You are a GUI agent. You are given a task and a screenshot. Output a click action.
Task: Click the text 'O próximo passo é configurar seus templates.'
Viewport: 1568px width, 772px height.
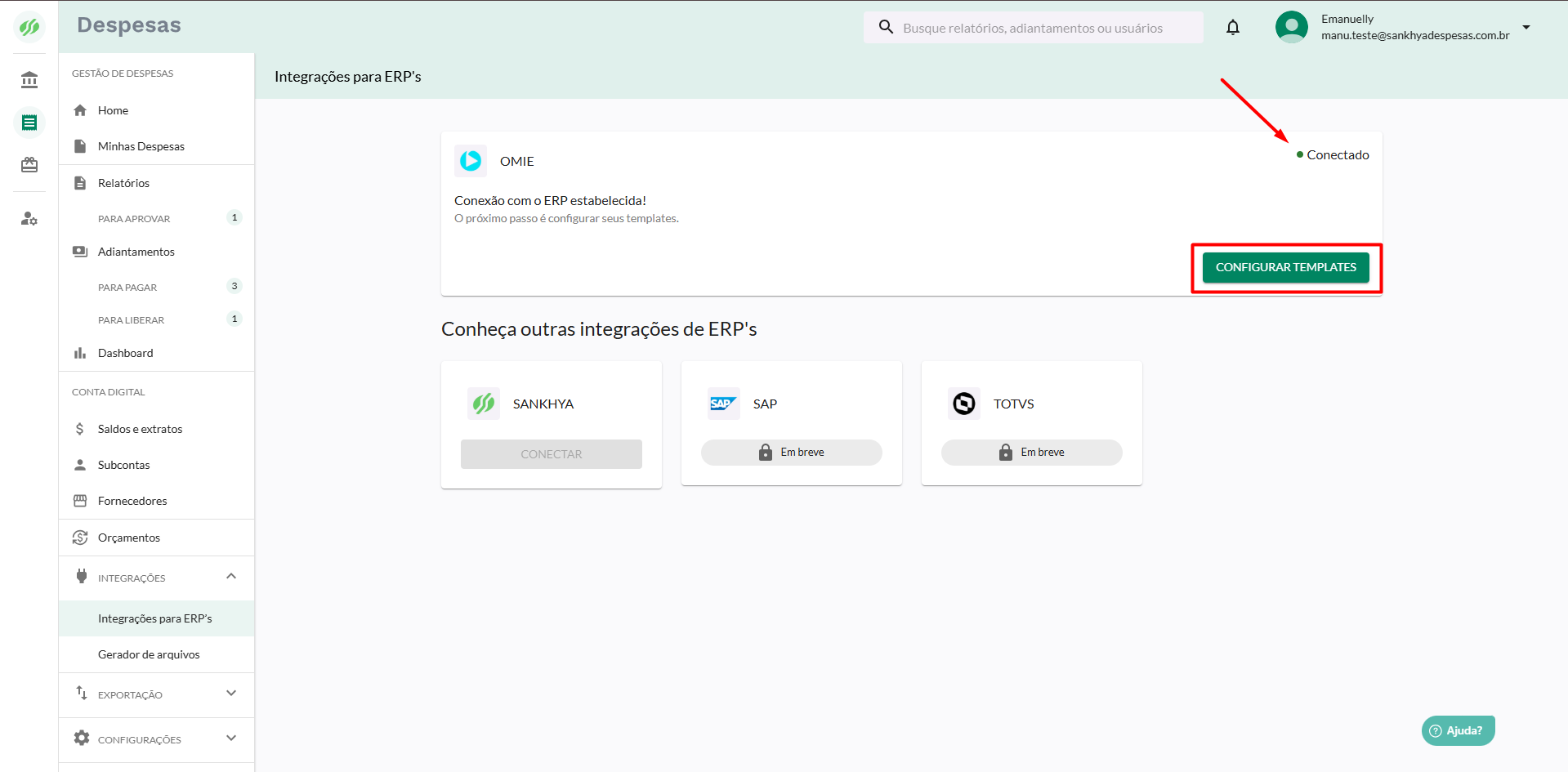click(566, 218)
